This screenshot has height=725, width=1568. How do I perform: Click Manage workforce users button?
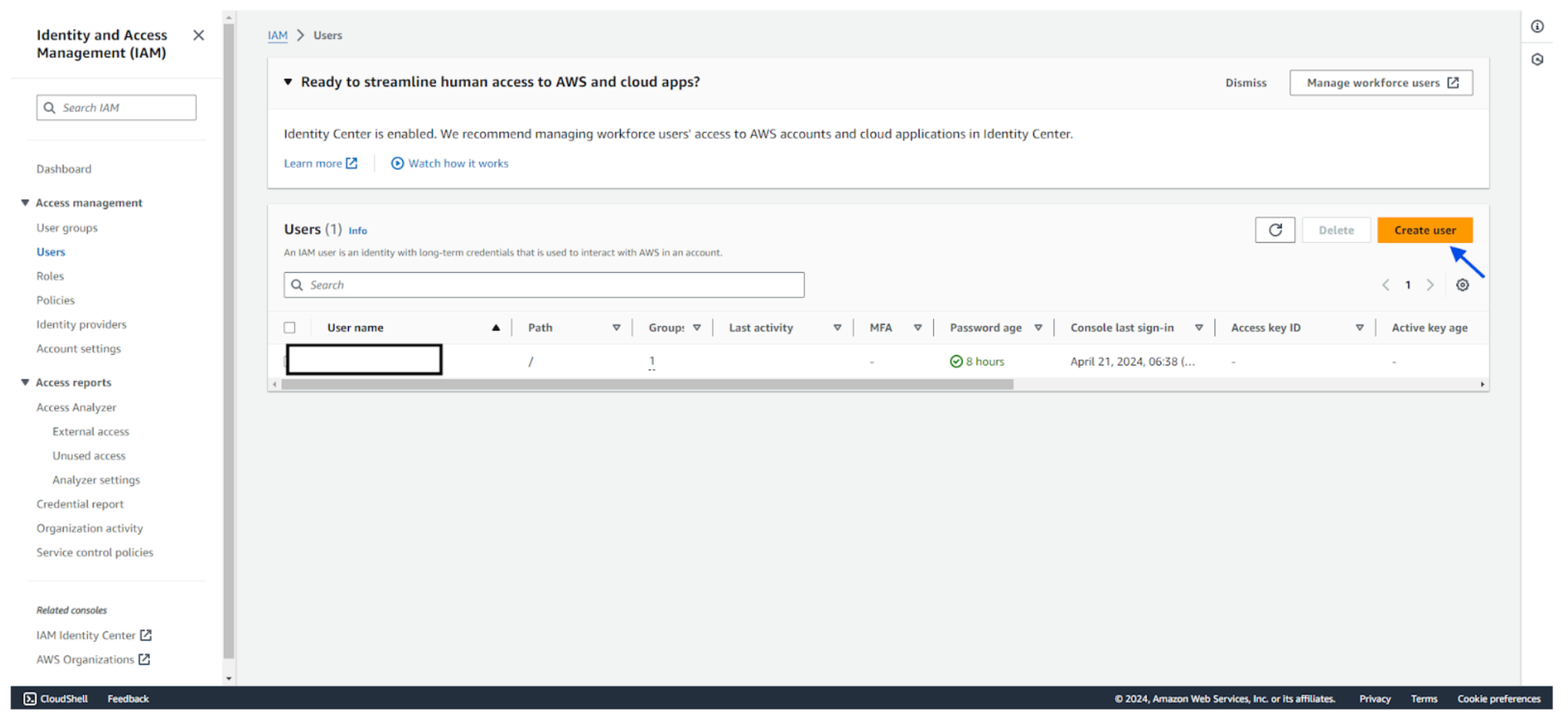(x=1381, y=82)
